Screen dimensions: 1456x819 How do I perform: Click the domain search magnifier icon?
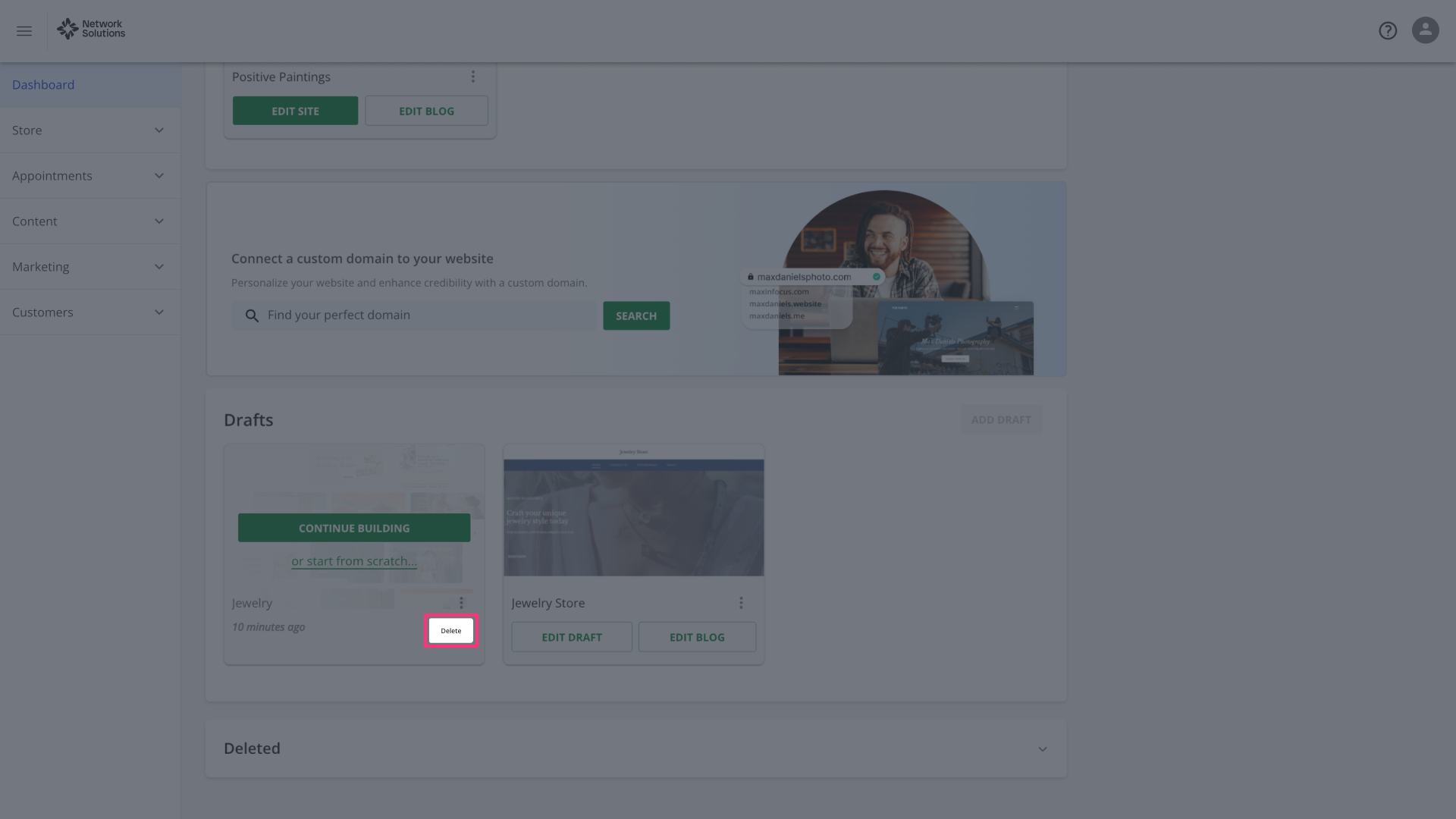(x=253, y=315)
